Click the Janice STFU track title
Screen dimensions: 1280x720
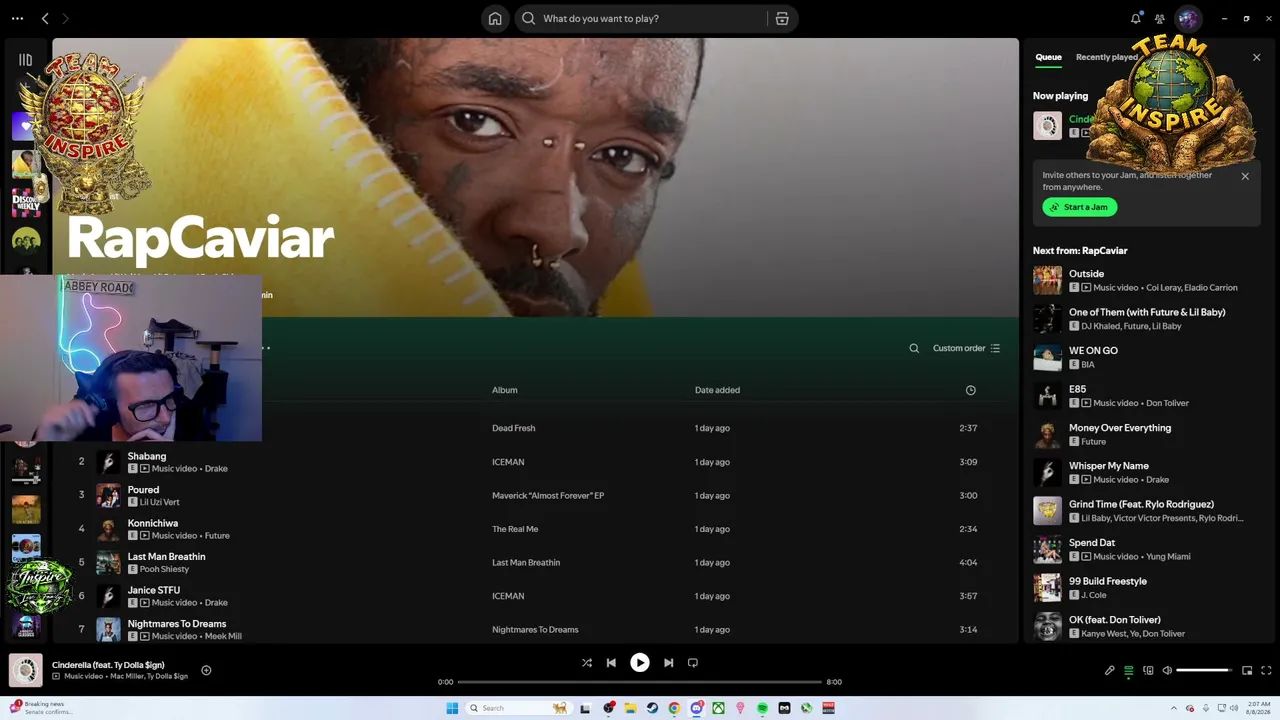click(x=154, y=590)
